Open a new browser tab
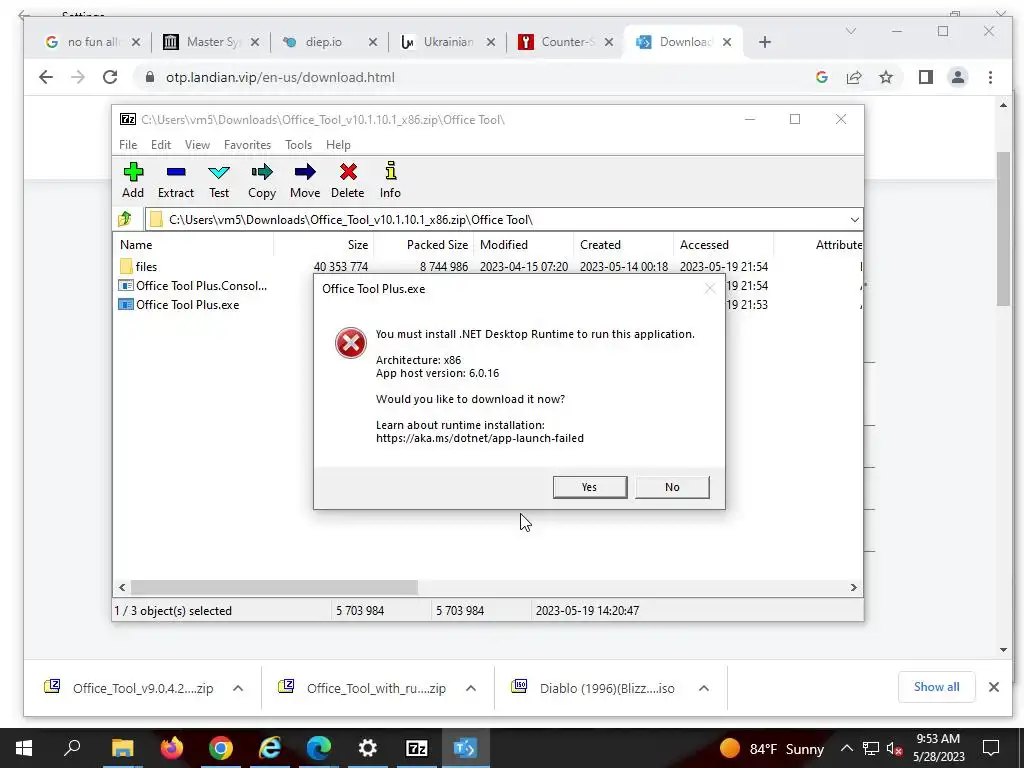This screenshot has width=1024, height=768. click(765, 42)
